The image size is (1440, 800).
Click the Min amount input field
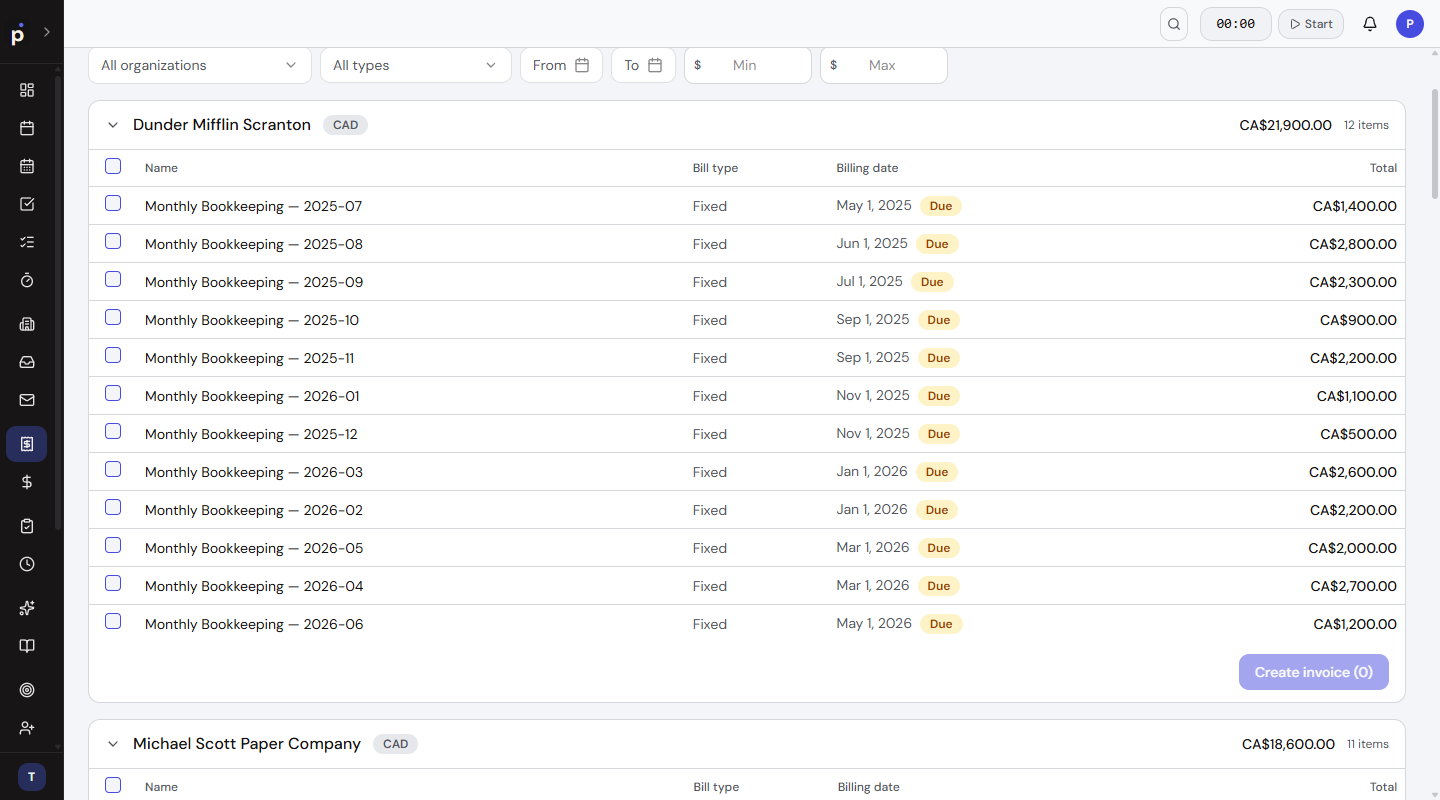point(748,65)
